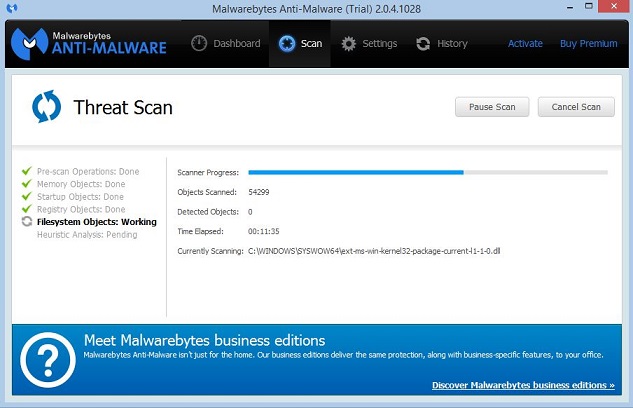
Task: Open the Dashboard tab
Action: 226,44
